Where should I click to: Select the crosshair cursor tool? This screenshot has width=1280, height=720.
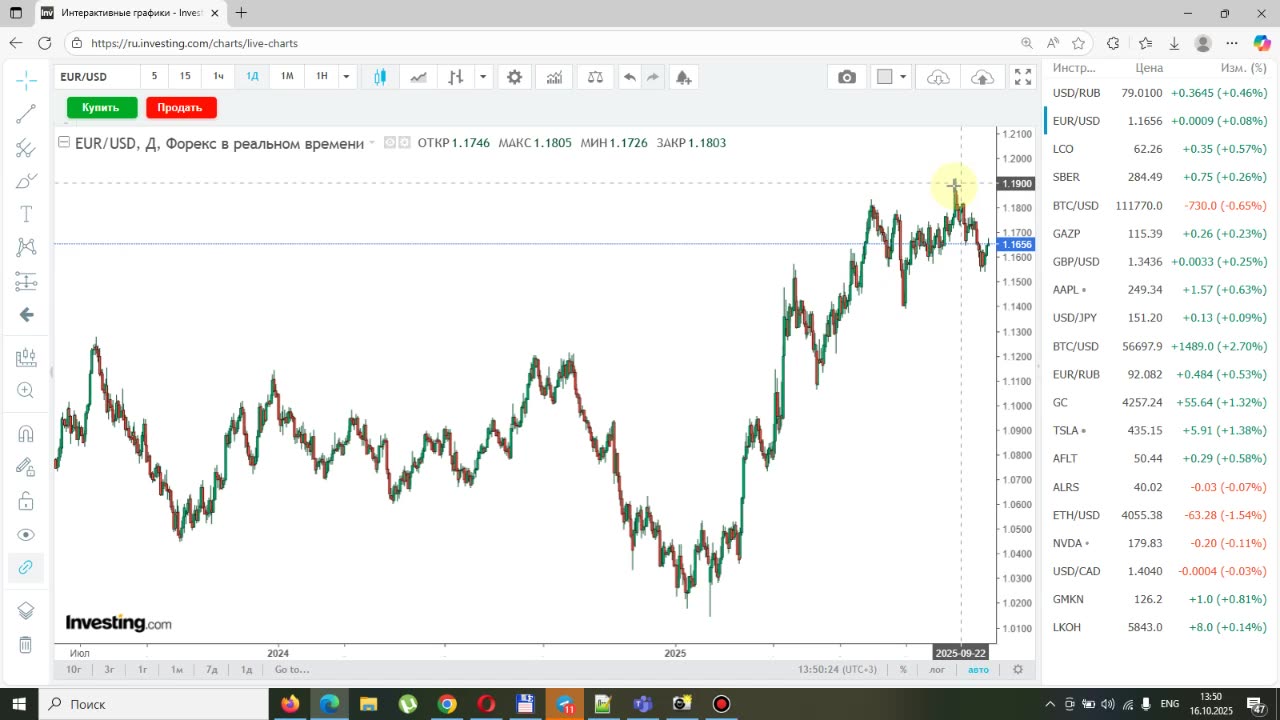(x=26, y=80)
